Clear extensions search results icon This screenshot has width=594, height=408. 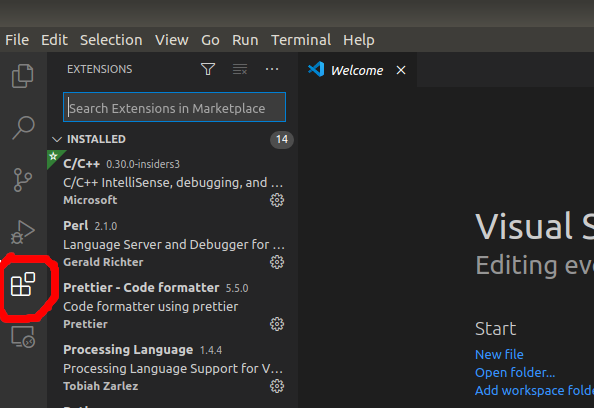point(240,69)
